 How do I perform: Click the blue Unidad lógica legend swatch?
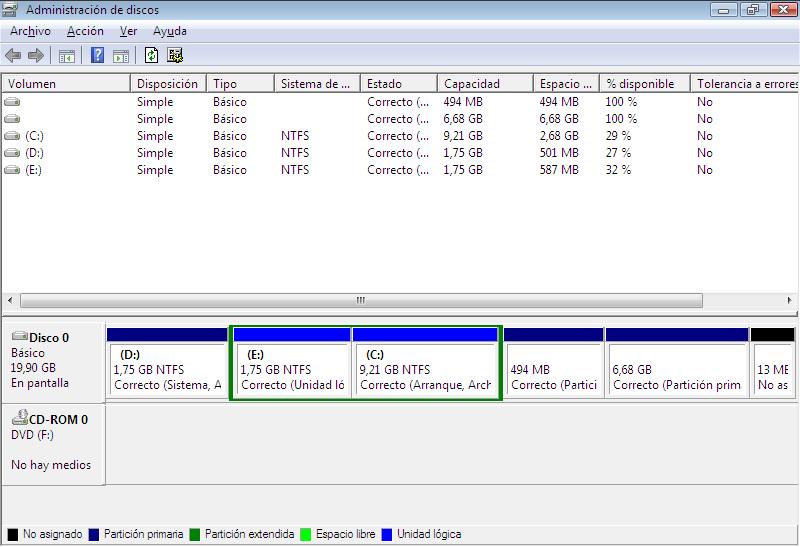(x=387, y=535)
